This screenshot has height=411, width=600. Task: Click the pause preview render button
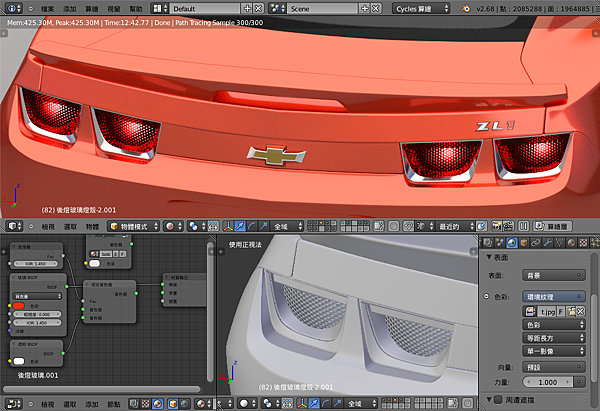tap(524, 227)
